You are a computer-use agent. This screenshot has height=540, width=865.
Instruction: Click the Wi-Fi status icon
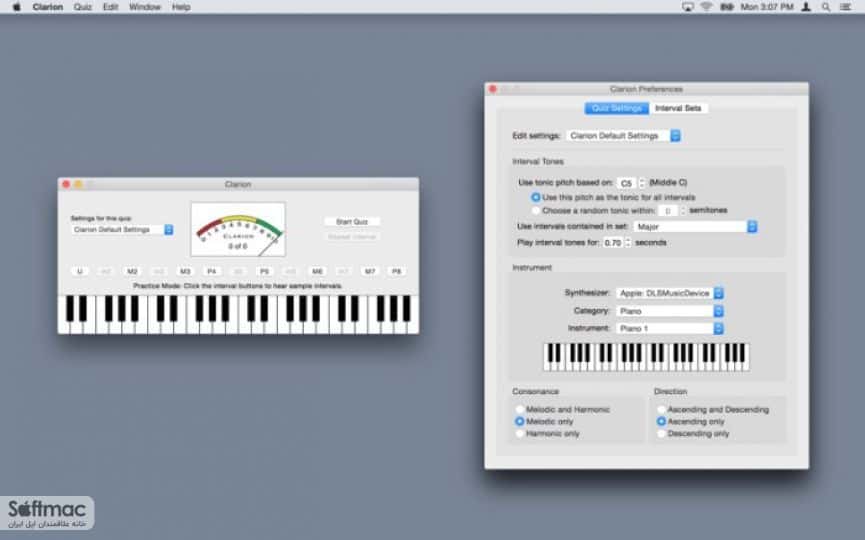706,7
